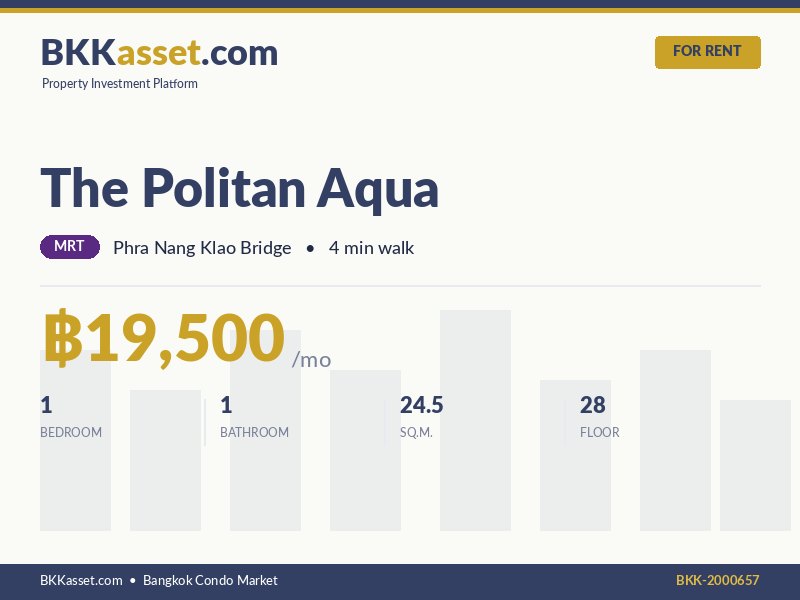This screenshot has width=800, height=600.
Task: Click the purple MRT badge
Action: [70, 247]
